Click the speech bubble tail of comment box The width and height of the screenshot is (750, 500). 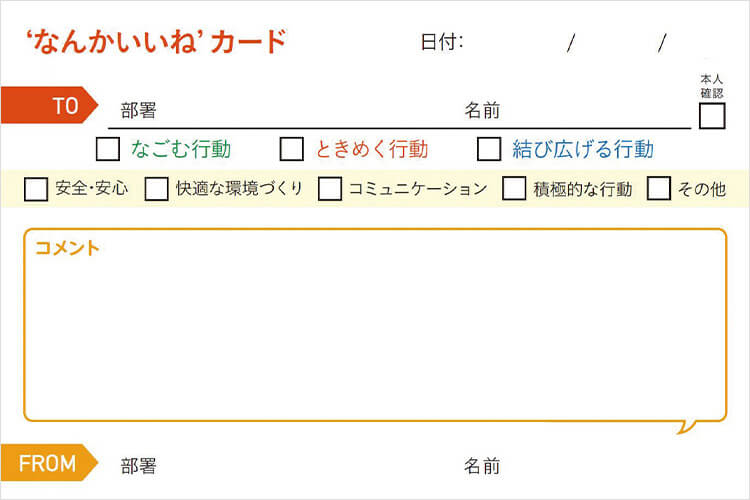(687, 427)
